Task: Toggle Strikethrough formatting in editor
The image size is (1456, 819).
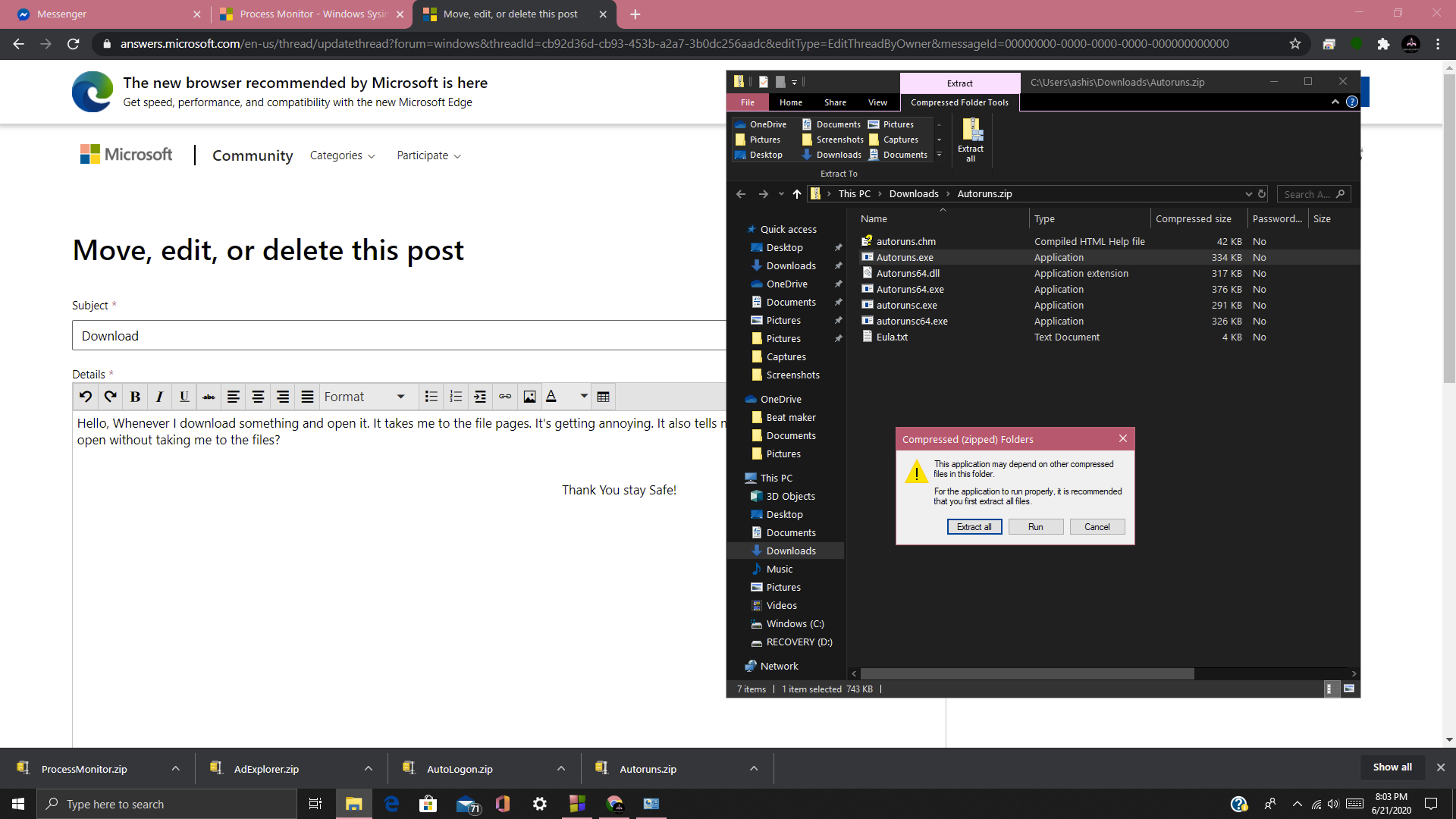Action: tap(209, 397)
